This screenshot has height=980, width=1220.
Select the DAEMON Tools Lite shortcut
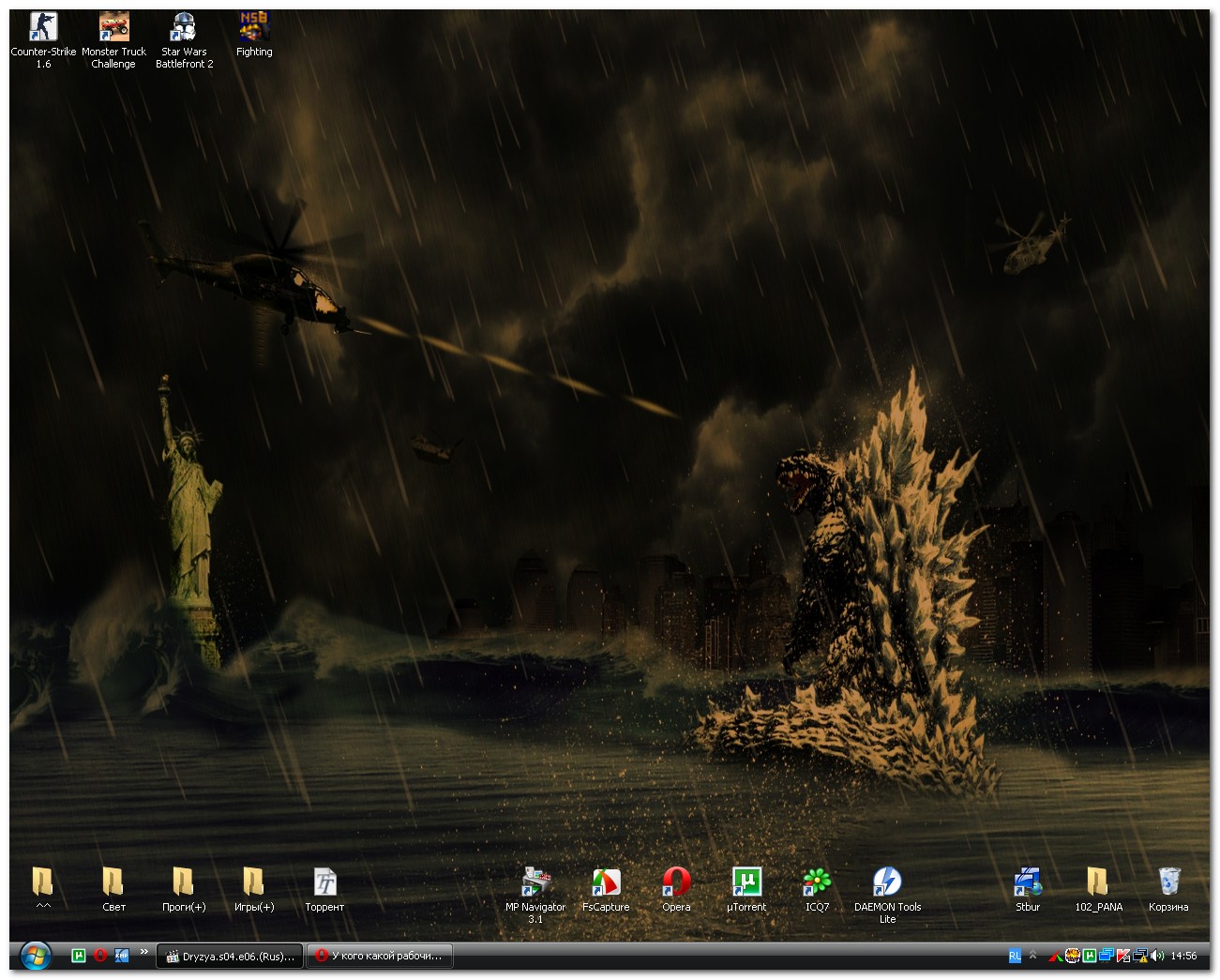point(887,895)
